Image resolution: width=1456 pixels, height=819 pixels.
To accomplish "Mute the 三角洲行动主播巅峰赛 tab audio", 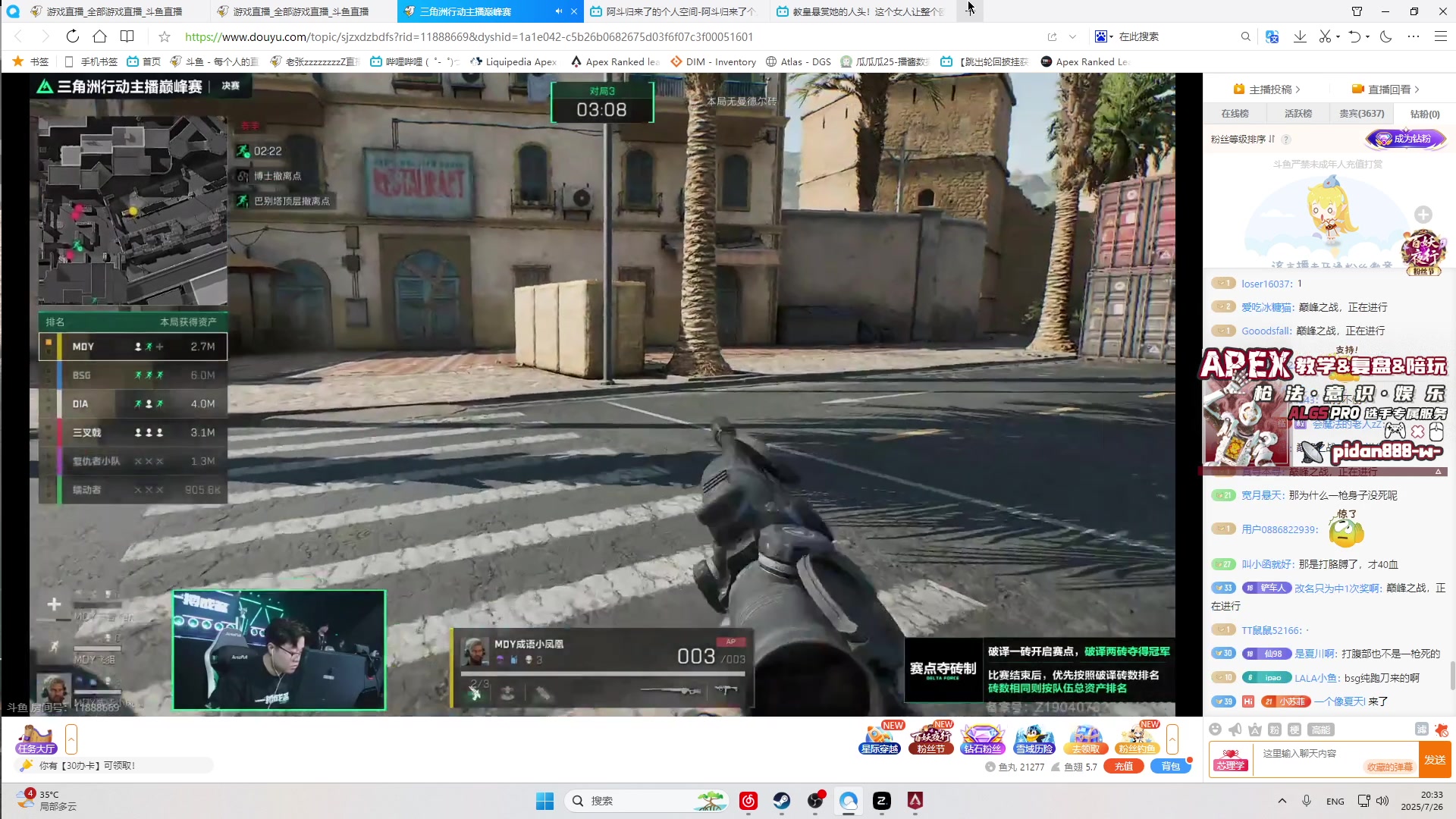I will click(x=559, y=11).
